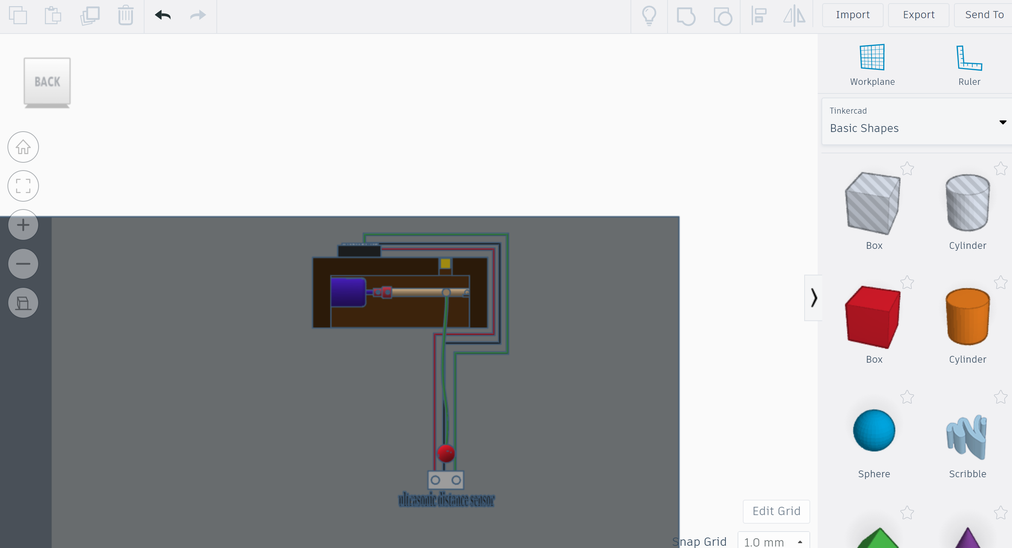This screenshot has height=548, width=1012.
Task: Select the striped hole Box shape
Action: click(873, 203)
